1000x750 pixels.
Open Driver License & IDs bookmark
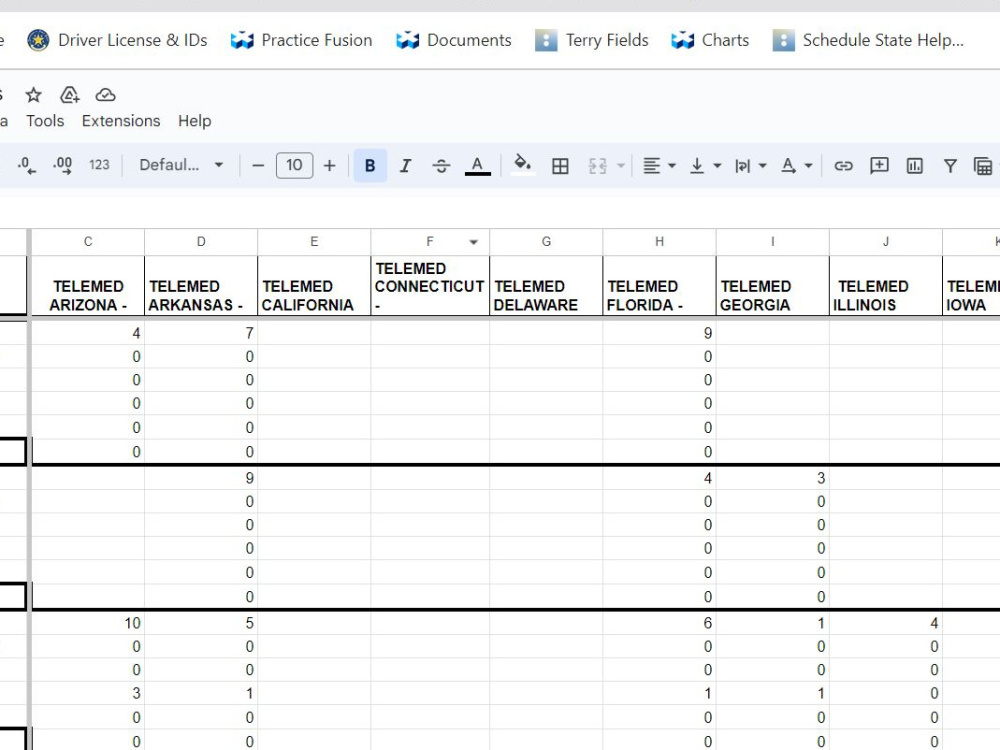117,40
